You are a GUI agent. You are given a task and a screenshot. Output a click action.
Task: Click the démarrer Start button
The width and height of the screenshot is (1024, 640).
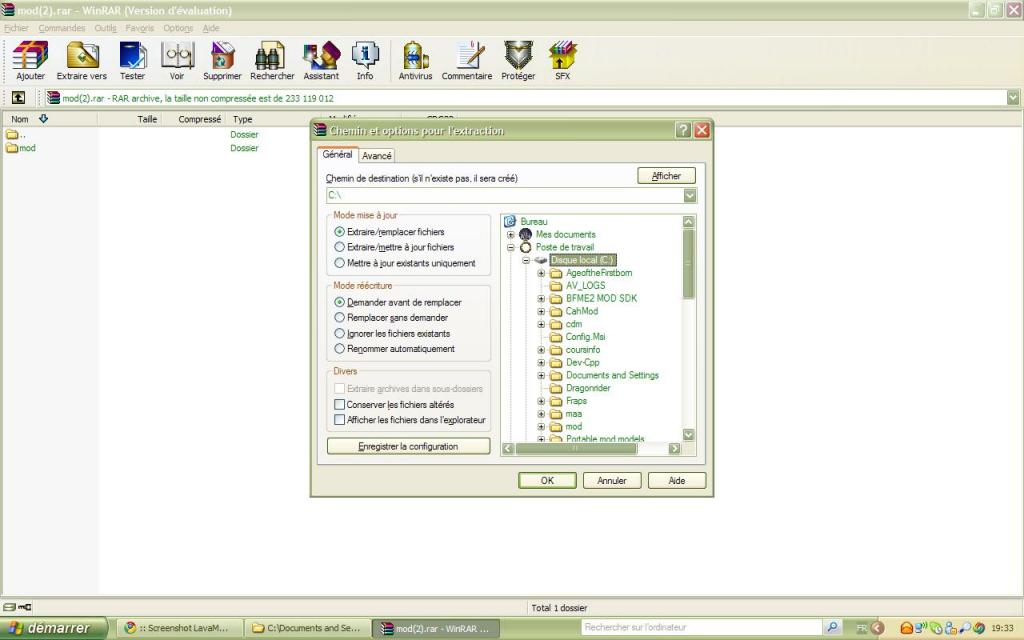(52, 628)
